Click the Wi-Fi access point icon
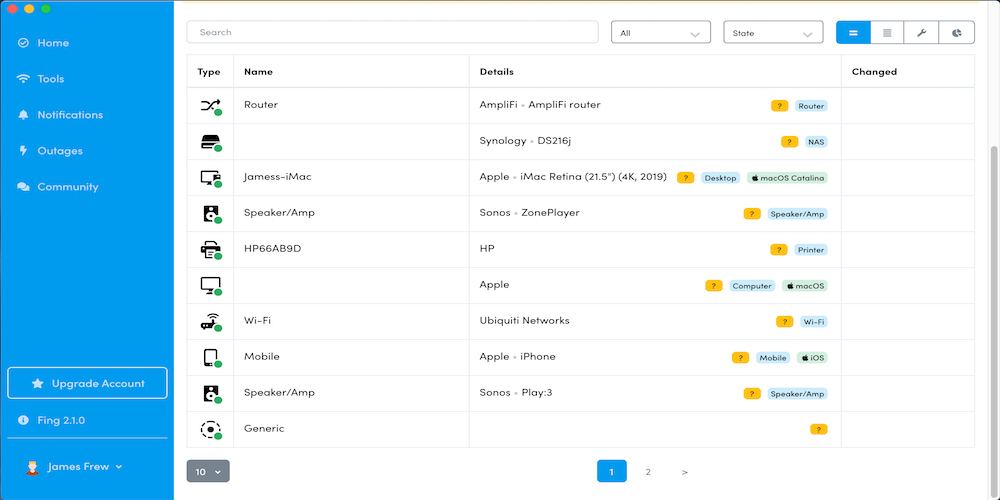 click(210, 321)
